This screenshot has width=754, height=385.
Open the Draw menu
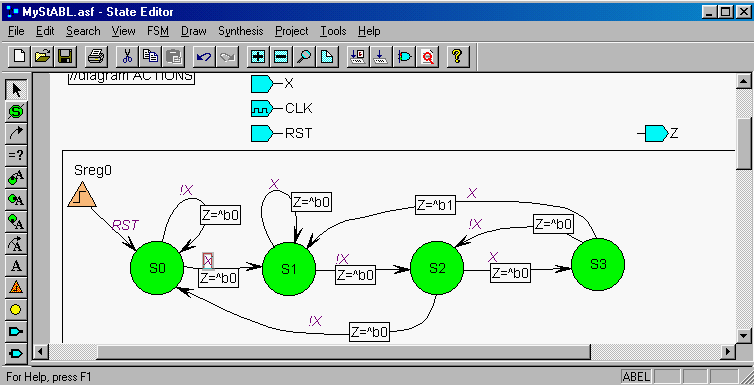tap(194, 31)
